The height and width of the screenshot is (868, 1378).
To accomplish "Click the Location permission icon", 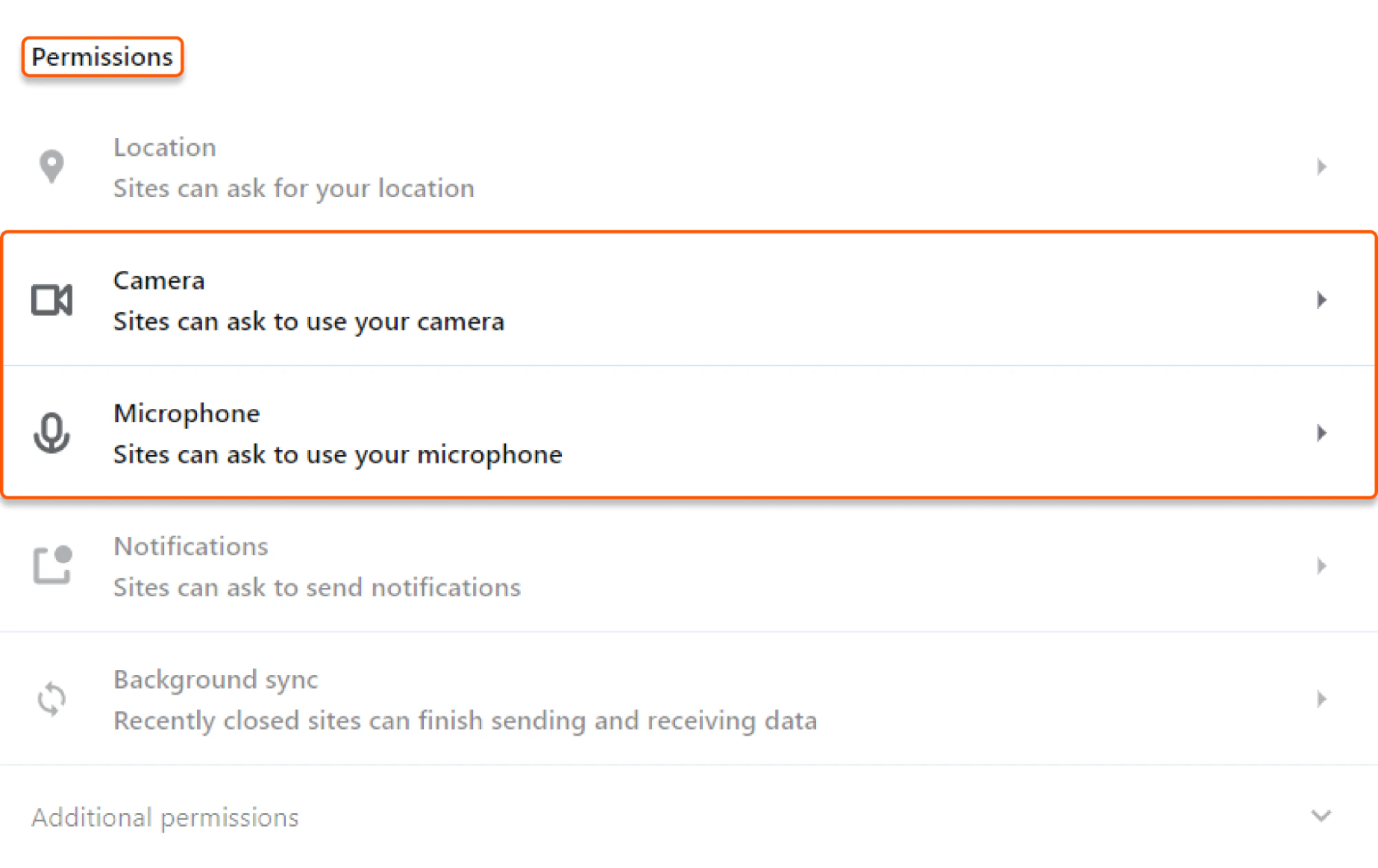I will (x=51, y=166).
